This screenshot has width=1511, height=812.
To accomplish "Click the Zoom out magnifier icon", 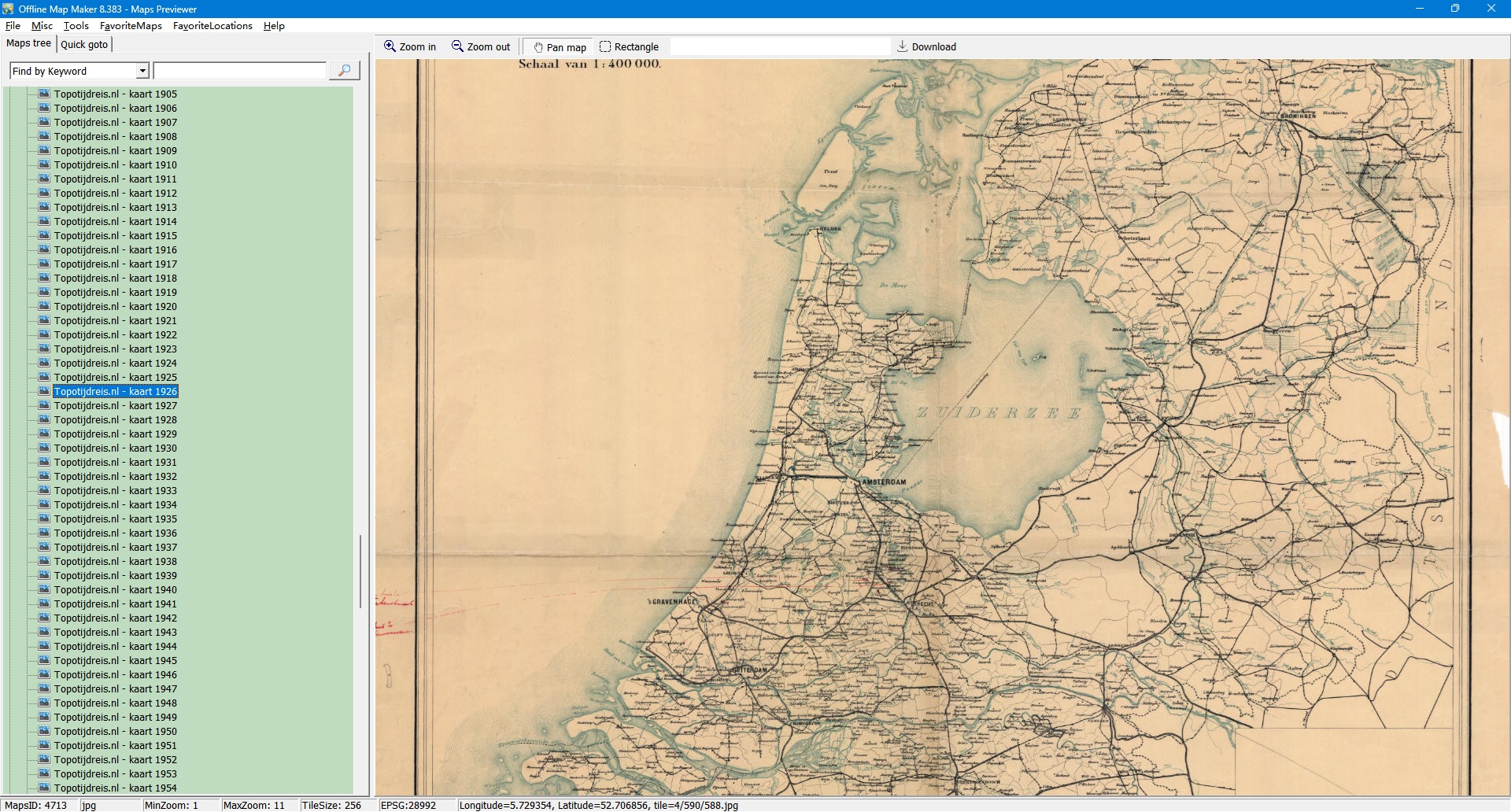I will pyautogui.click(x=457, y=46).
